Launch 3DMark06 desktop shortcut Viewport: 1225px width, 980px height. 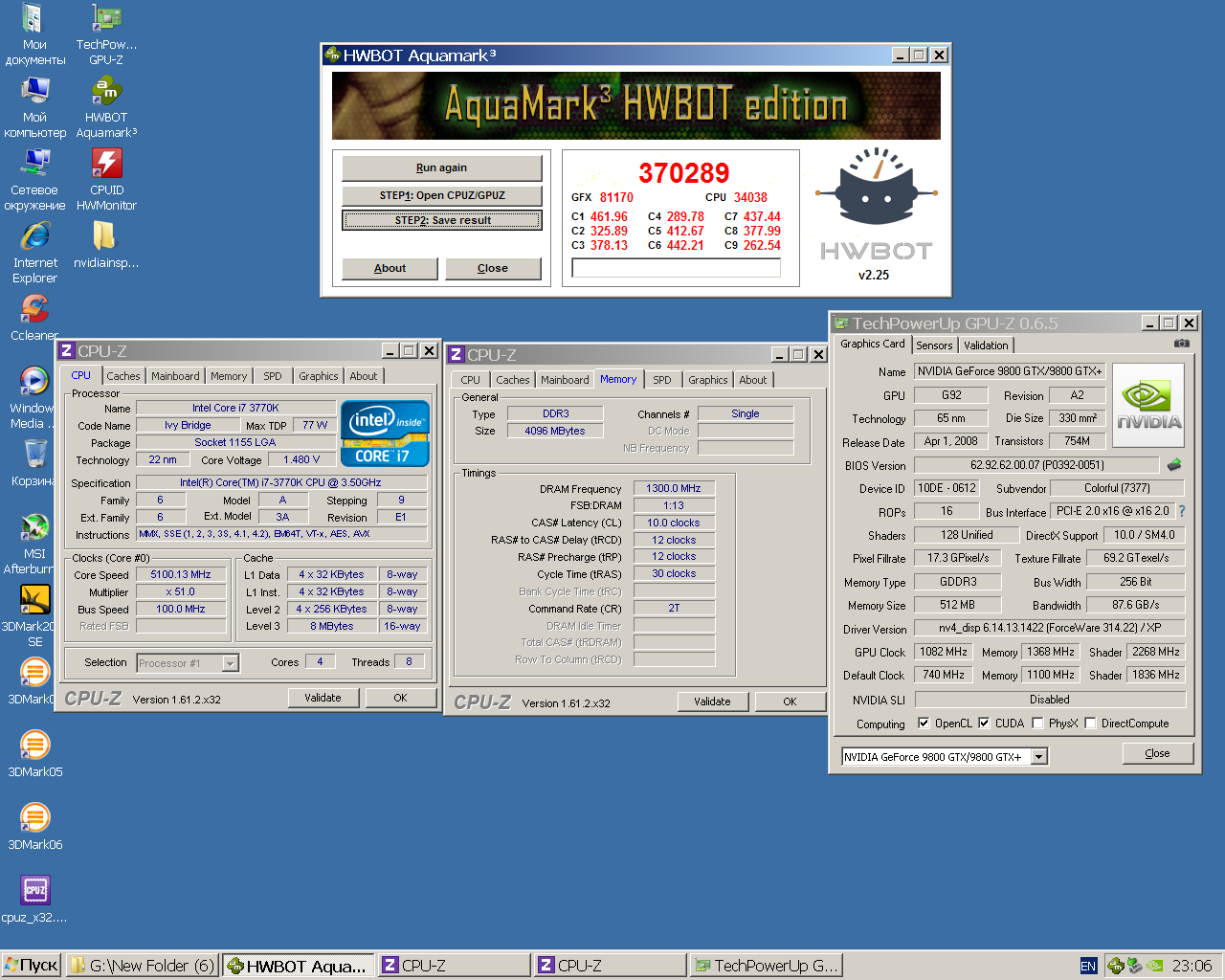[x=34, y=827]
